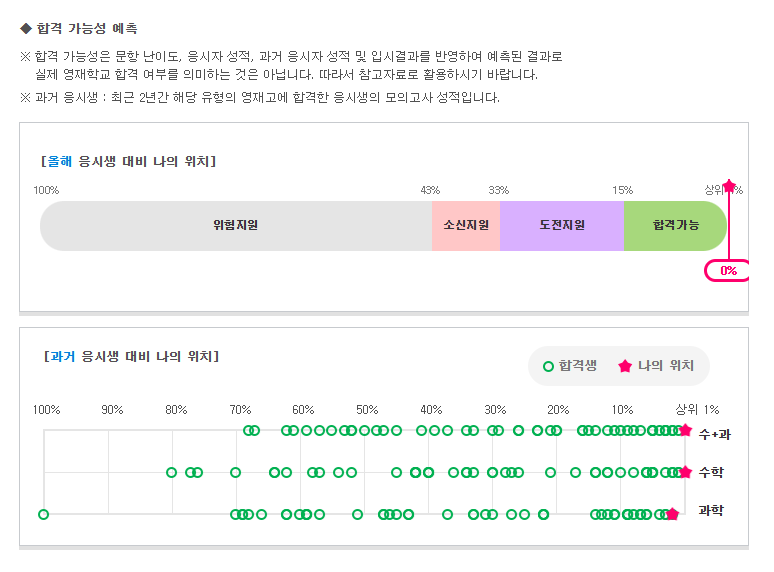The image size is (774, 572).
Task: Click the green circle 합격생 legend icon
Action: [548, 366]
